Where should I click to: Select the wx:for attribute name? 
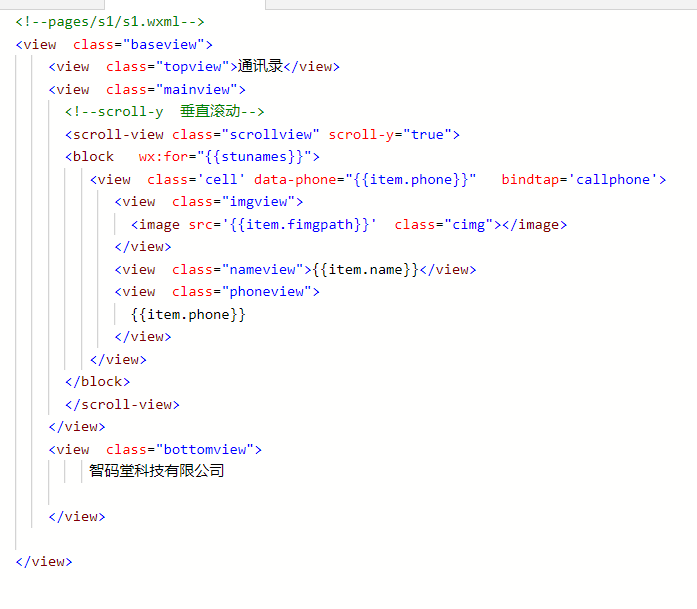click(163, 156)
